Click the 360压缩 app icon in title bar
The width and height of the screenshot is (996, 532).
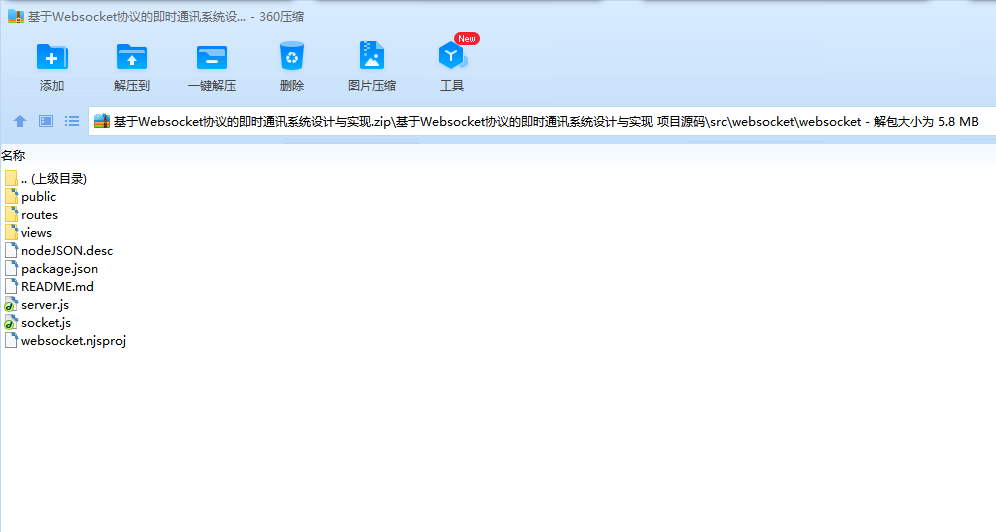tap(15, 17)
